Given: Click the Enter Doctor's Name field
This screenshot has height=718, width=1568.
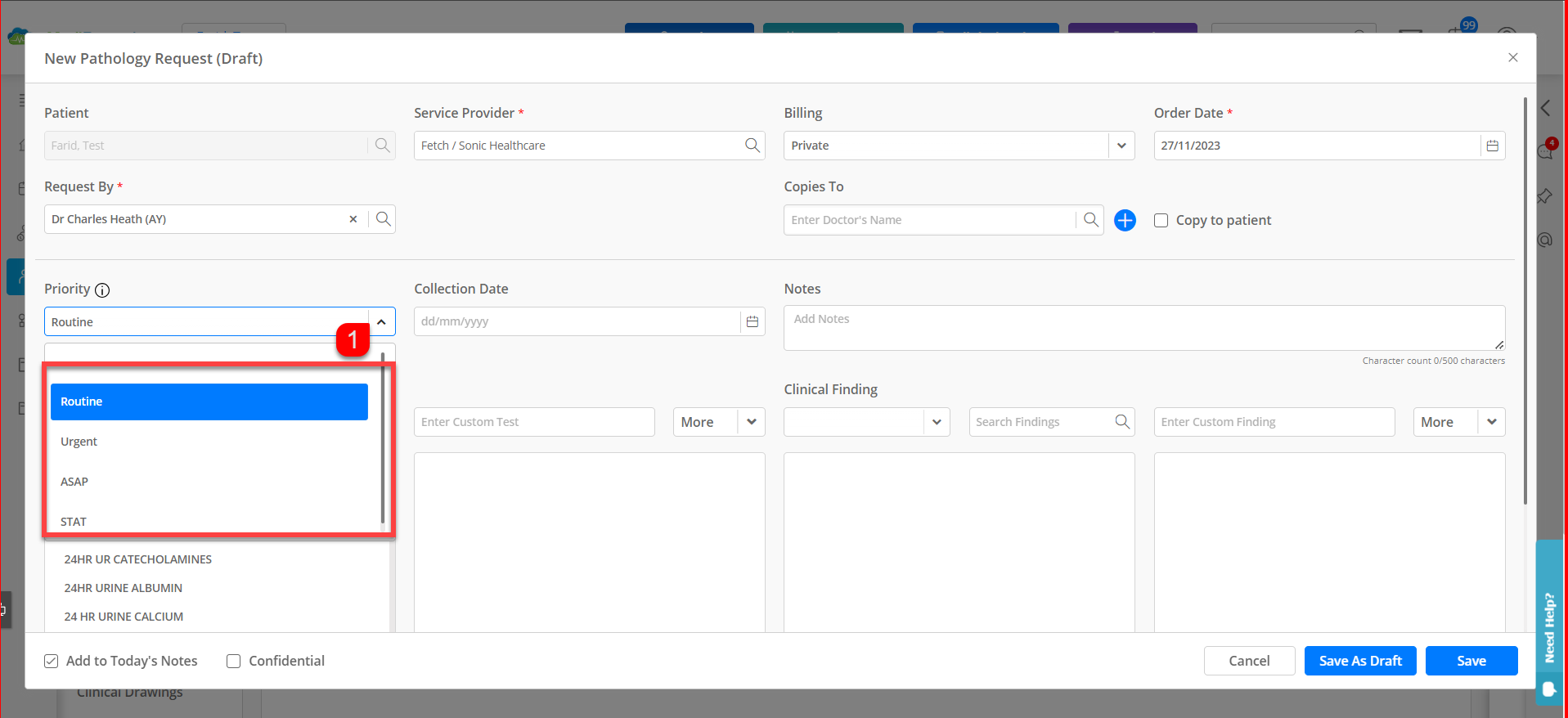Looking at the screenshot, I should 930,220.
